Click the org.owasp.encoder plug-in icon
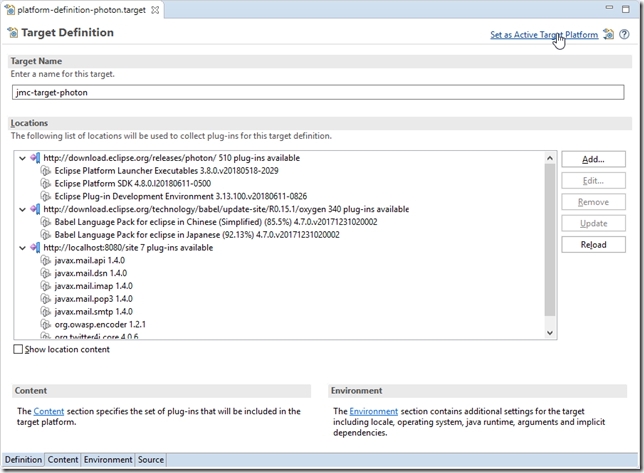 coord(46,324)
